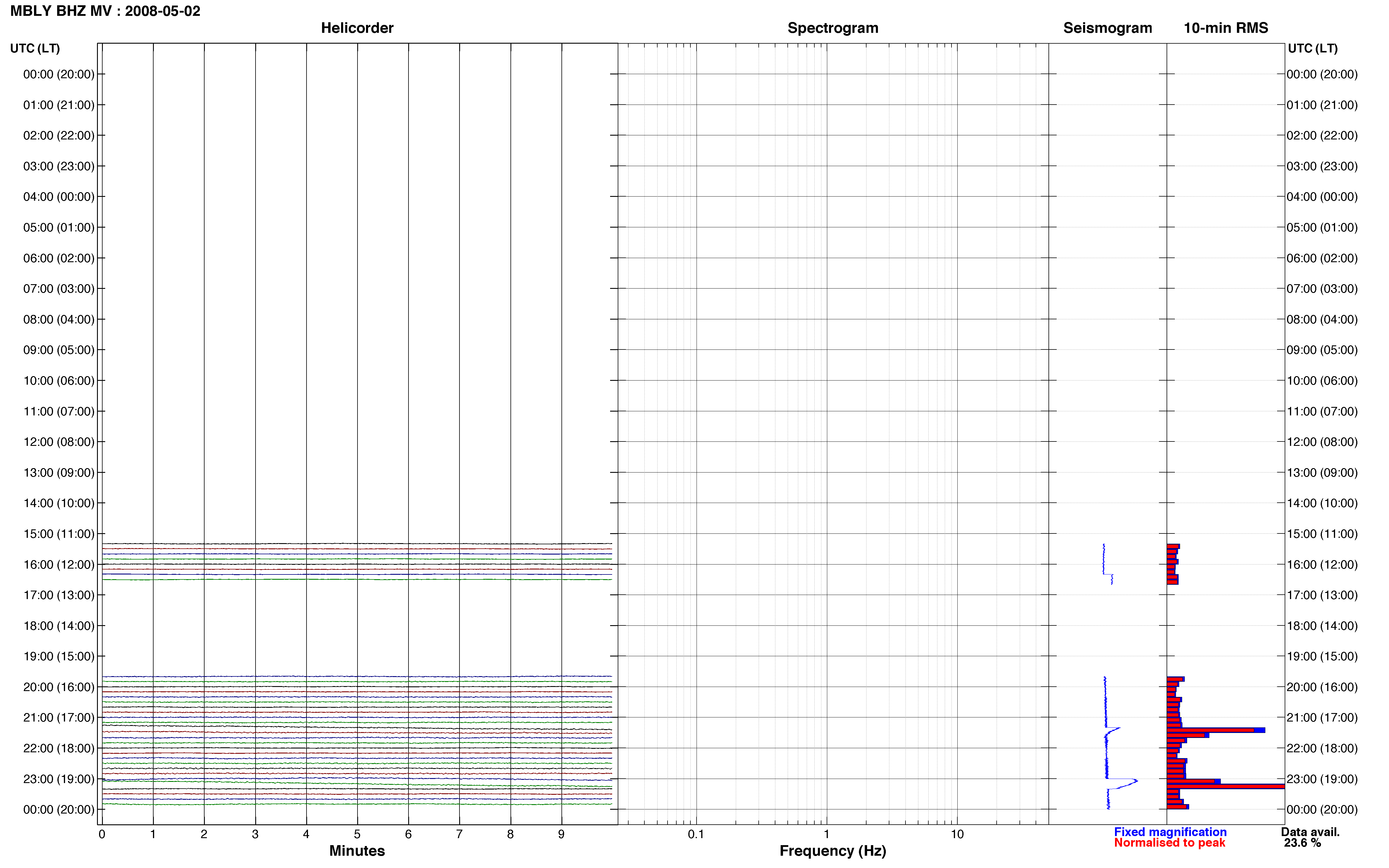Click the '1' Hz frequency tick label
The image size is (1389, 868).
(826, 834)
